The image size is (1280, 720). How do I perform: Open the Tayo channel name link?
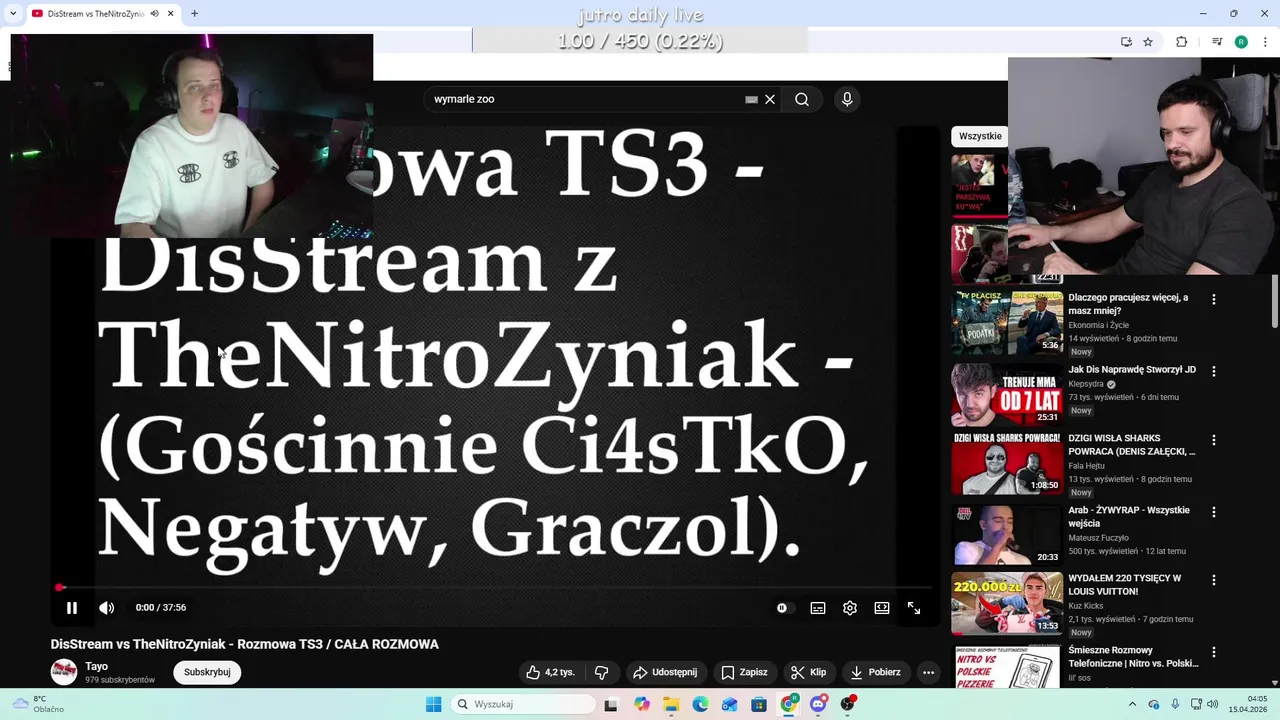(96, 666)
